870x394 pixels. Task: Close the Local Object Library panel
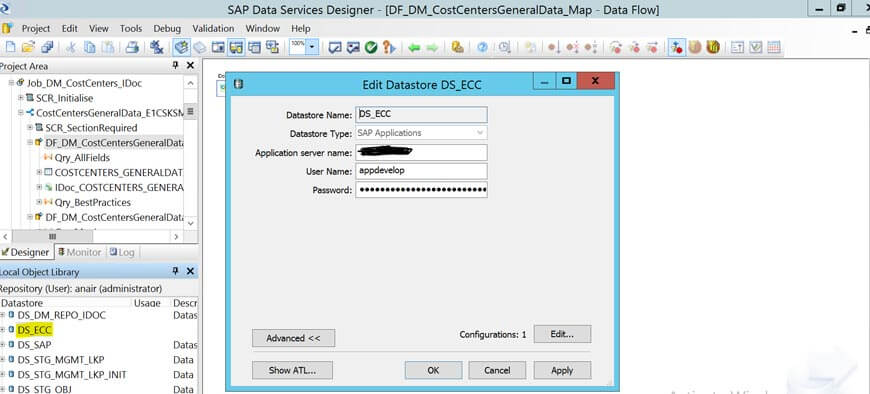click(190, 271)
